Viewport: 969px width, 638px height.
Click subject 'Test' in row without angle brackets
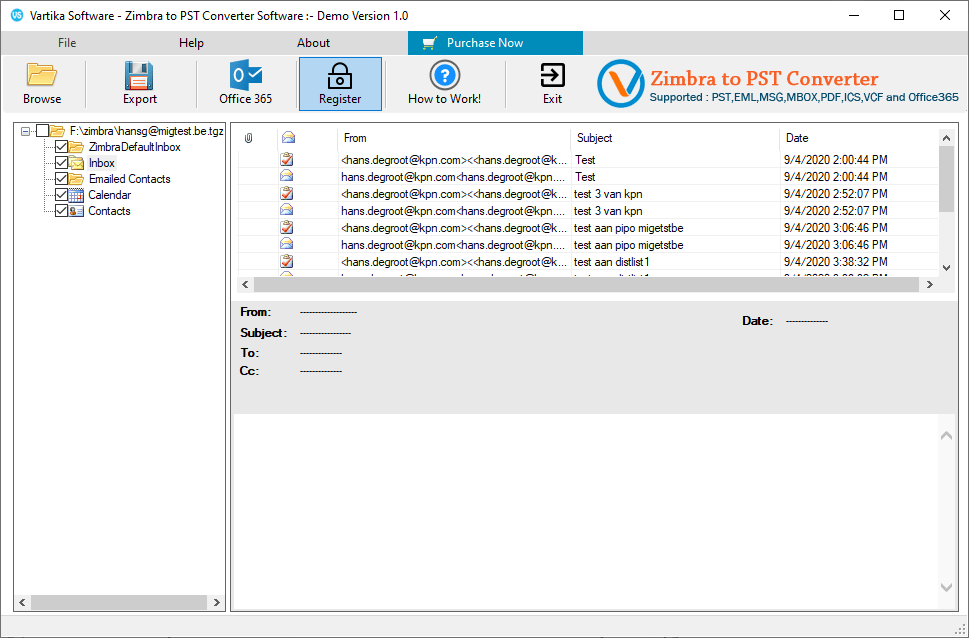(x=585, y=177)
